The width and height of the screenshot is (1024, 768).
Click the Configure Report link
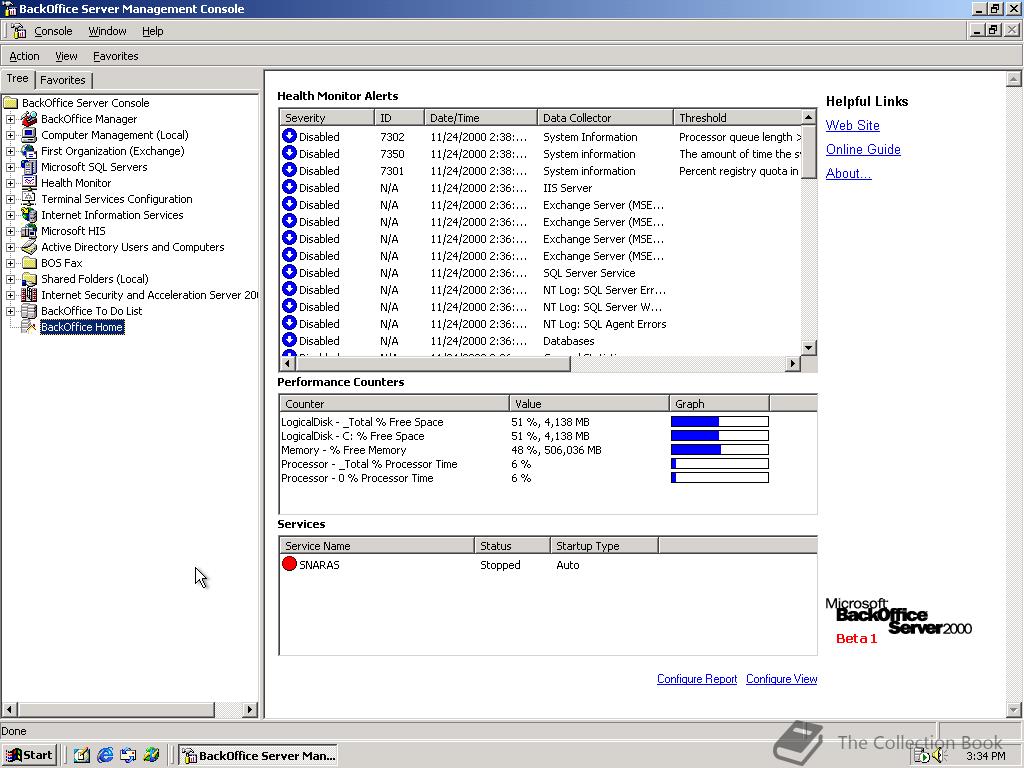click(697, 679)
